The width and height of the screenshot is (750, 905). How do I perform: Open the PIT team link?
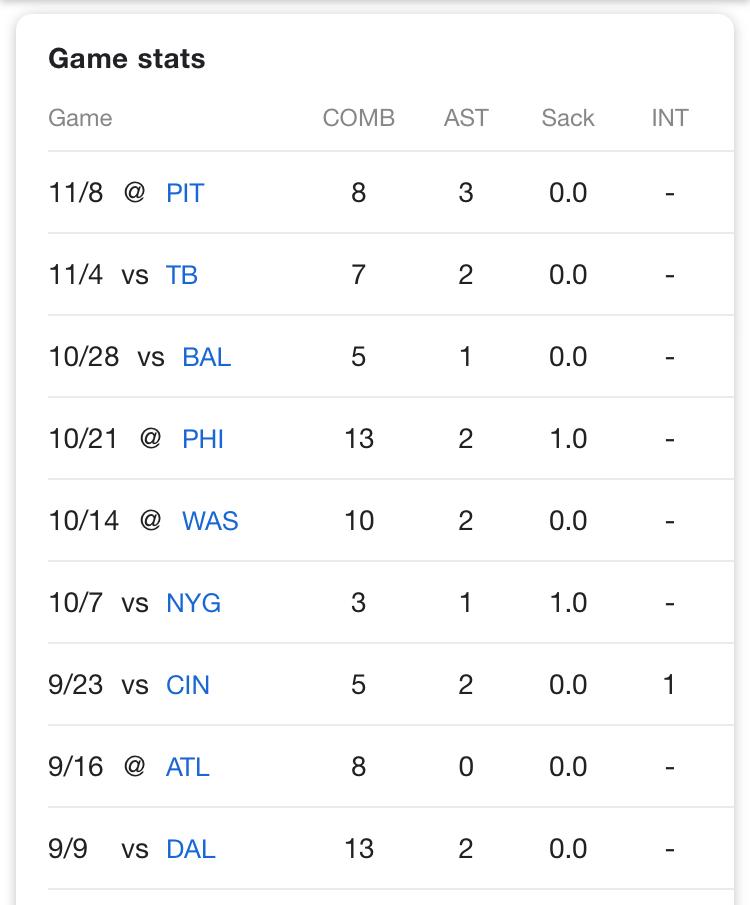pyautogui.click(x=185, y=193)
